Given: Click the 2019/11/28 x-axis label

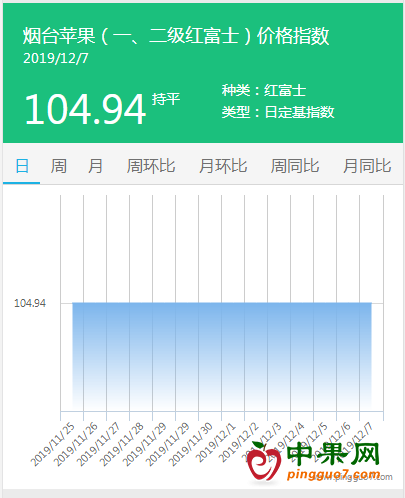Looking at the screenshot, I should 122,444.
